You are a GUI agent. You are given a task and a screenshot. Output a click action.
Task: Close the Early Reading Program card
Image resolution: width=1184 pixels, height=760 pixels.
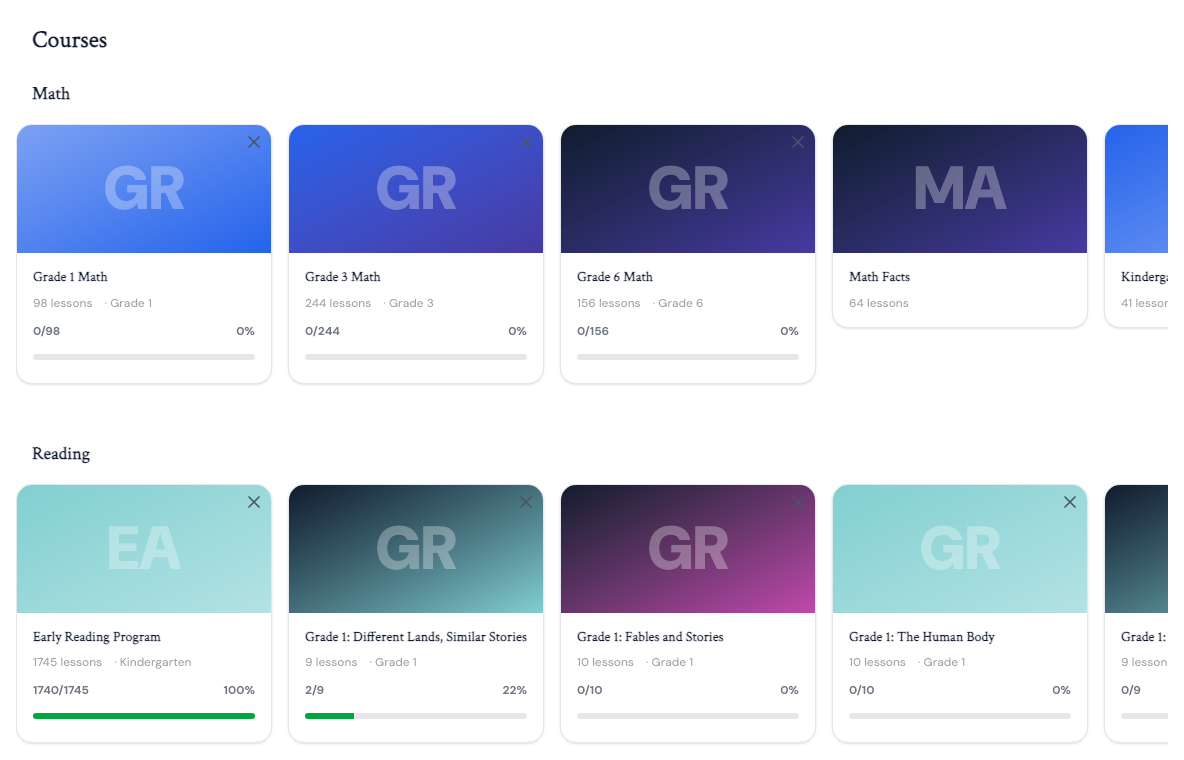click(x=254, y=502)
